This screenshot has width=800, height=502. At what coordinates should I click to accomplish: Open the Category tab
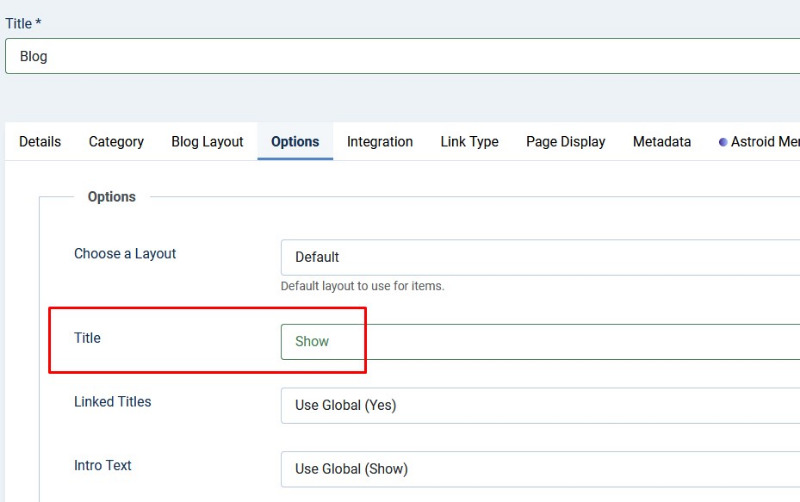click(x=116, y=141)
